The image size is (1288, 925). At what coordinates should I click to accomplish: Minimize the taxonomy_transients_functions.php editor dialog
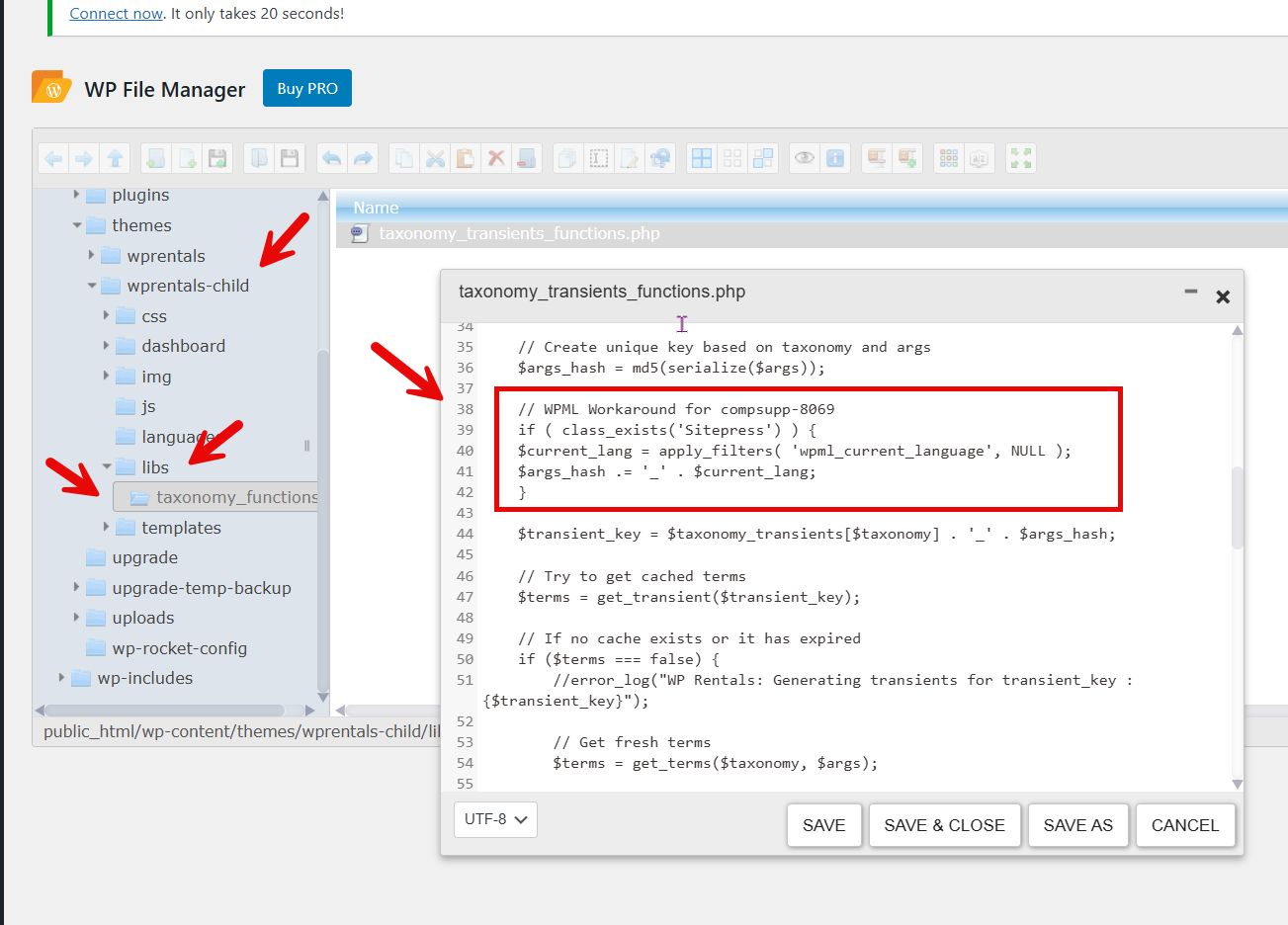click(1191, 293)
